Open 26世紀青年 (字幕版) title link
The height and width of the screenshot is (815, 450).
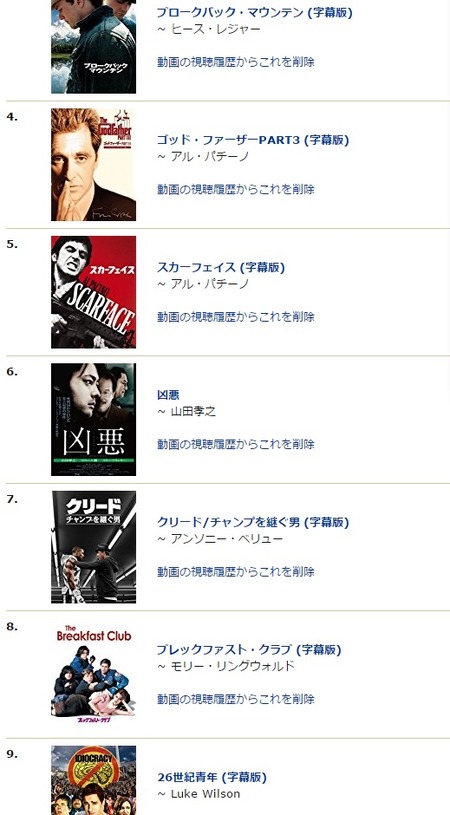212,778
